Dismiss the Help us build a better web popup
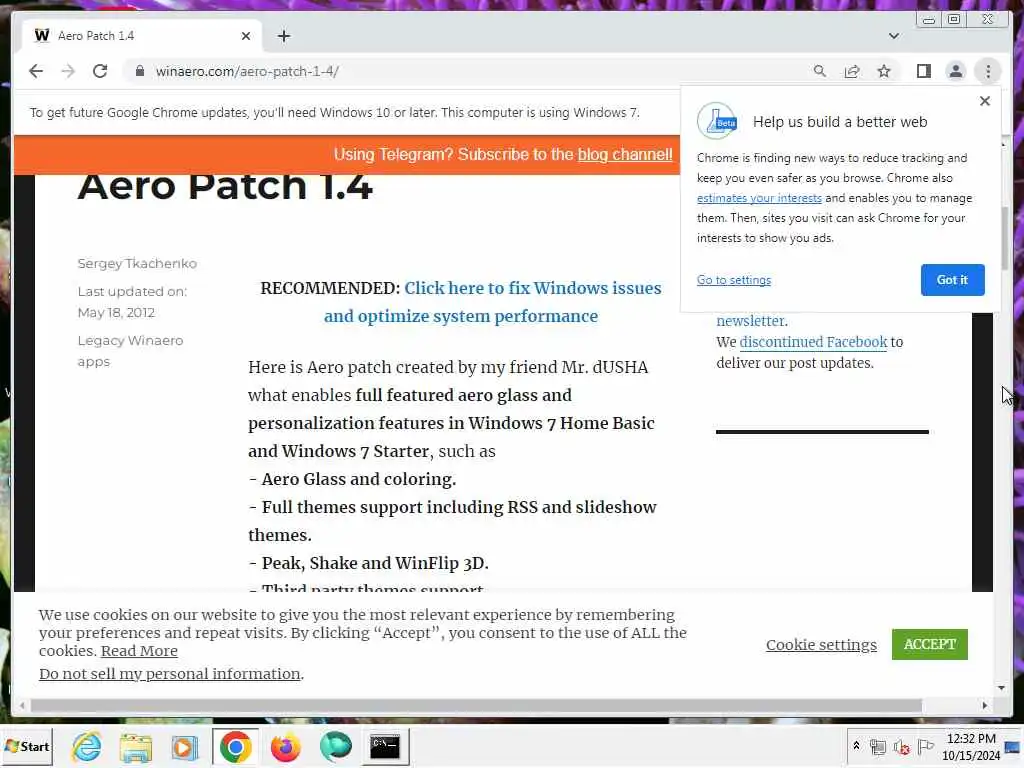The image size is (1024, 768). [985, 101]
